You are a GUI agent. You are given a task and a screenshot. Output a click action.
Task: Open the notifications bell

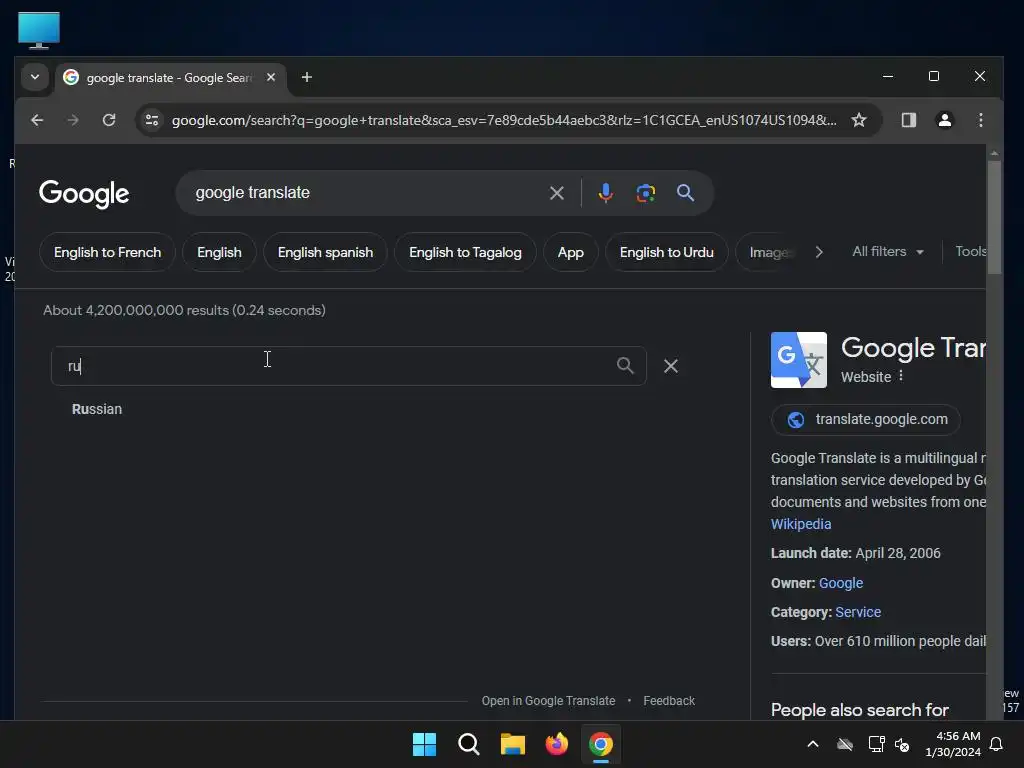997,744
